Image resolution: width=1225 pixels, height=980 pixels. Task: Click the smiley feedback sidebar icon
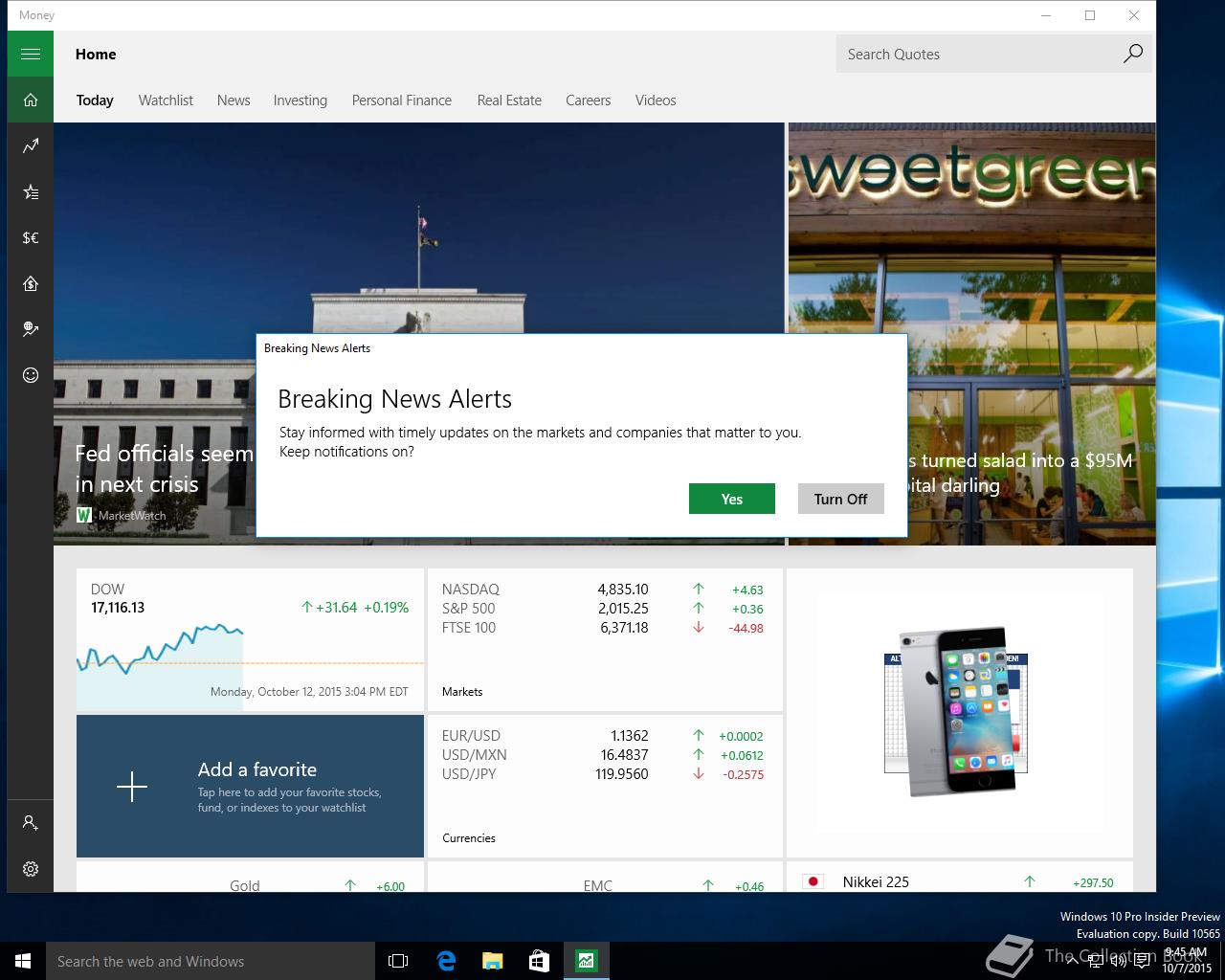pos(31,375)
